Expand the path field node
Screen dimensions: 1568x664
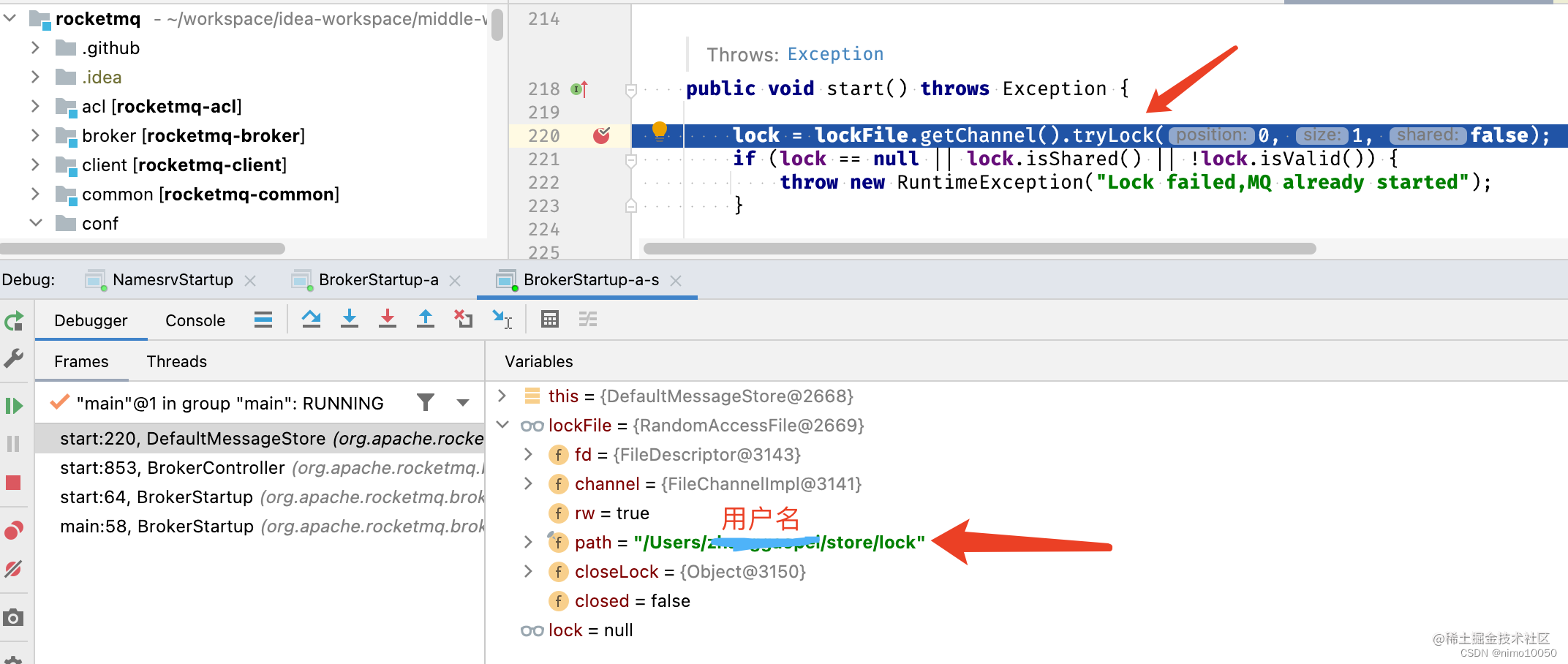tap(528, 542)
